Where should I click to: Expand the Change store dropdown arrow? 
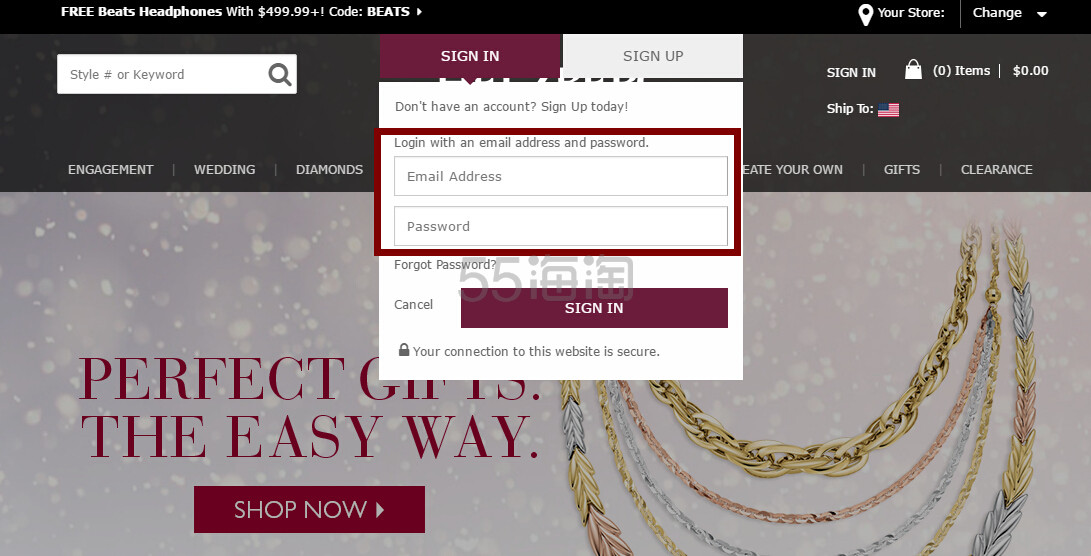pyautogui.click(x=1042, y=14)
